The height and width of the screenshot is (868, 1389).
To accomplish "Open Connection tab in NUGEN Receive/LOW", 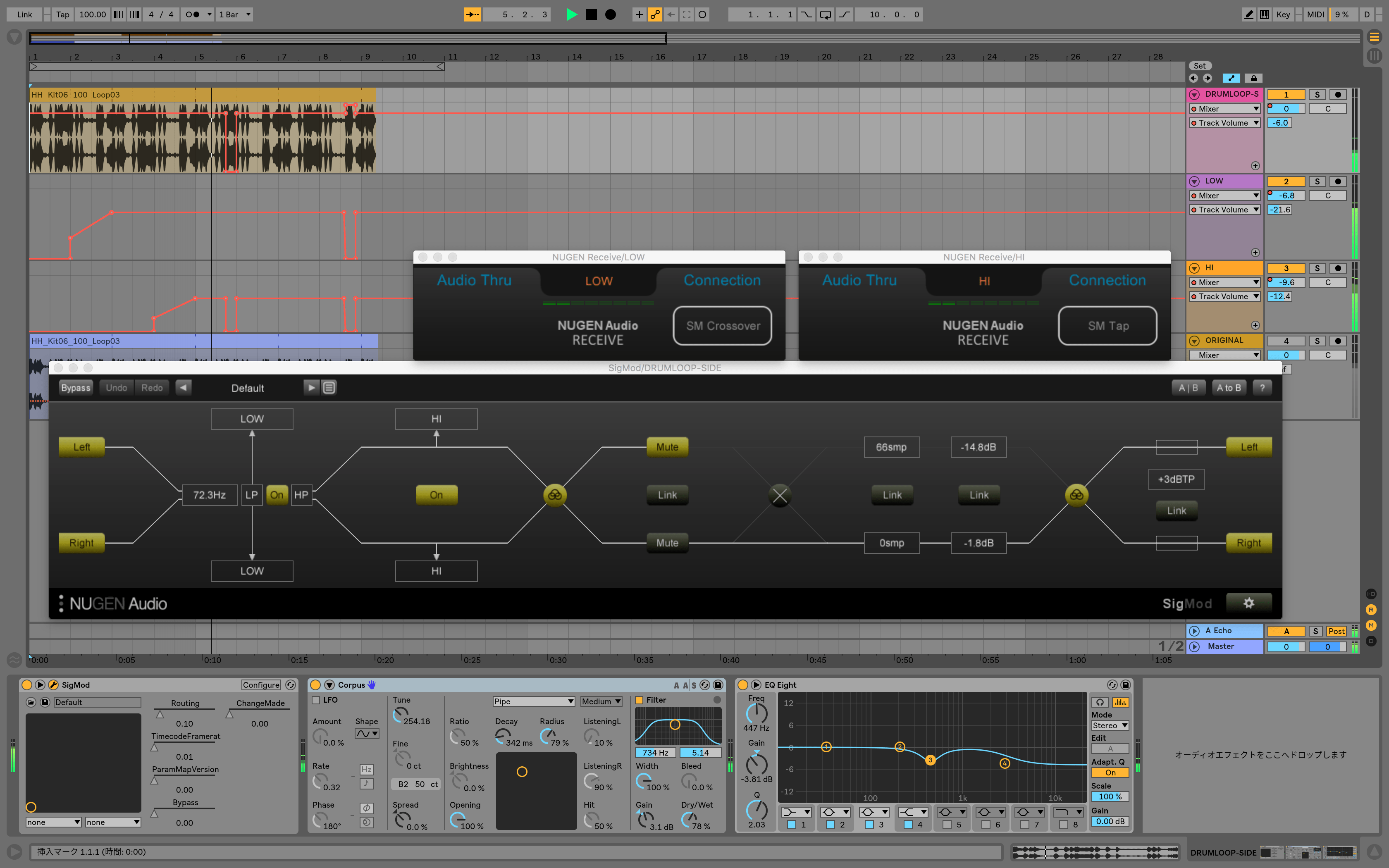I will (x=722, y=280).
